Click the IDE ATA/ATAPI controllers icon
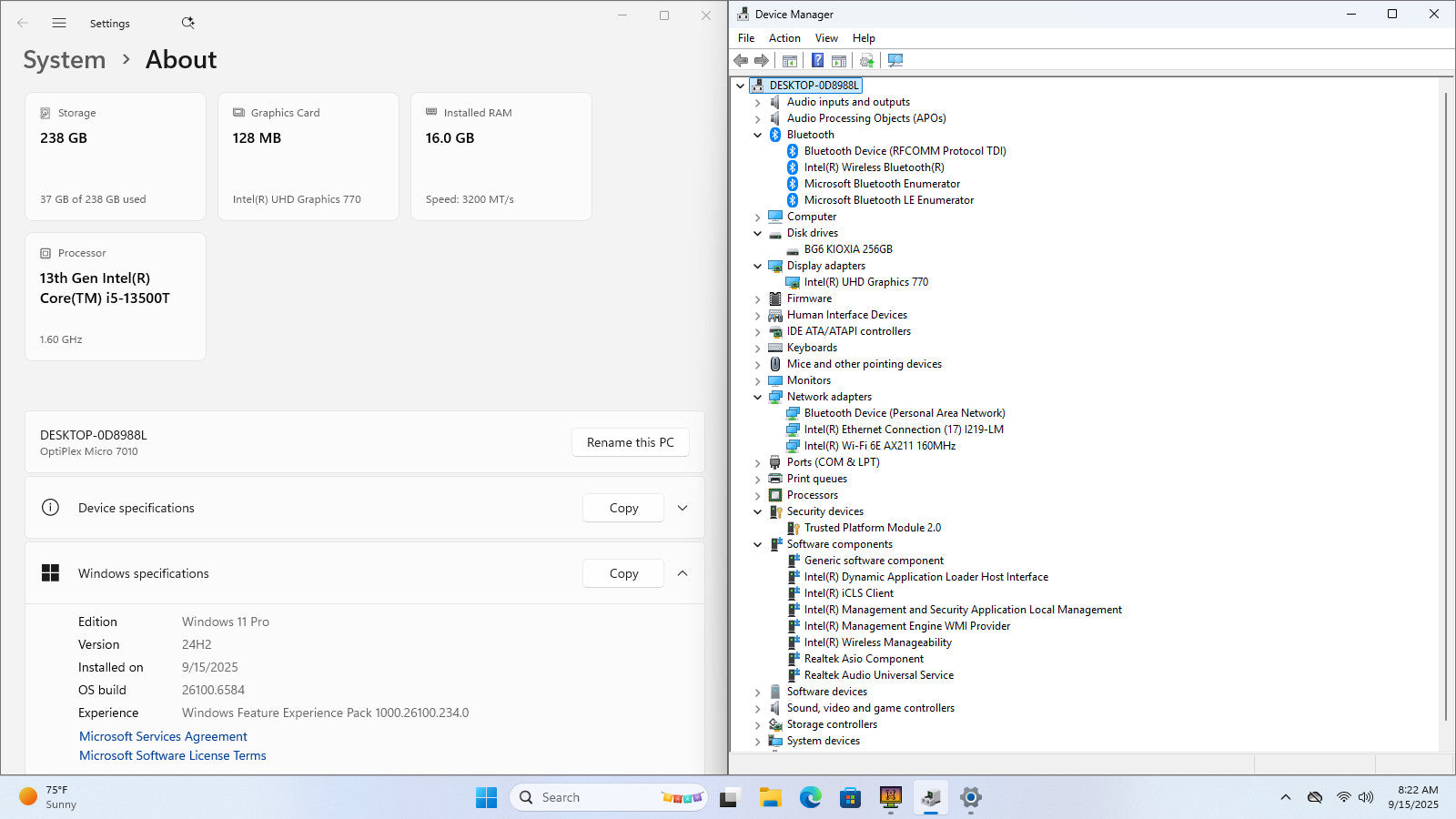This screenshot has height=819, width=1456. click(x=775, y=331)
